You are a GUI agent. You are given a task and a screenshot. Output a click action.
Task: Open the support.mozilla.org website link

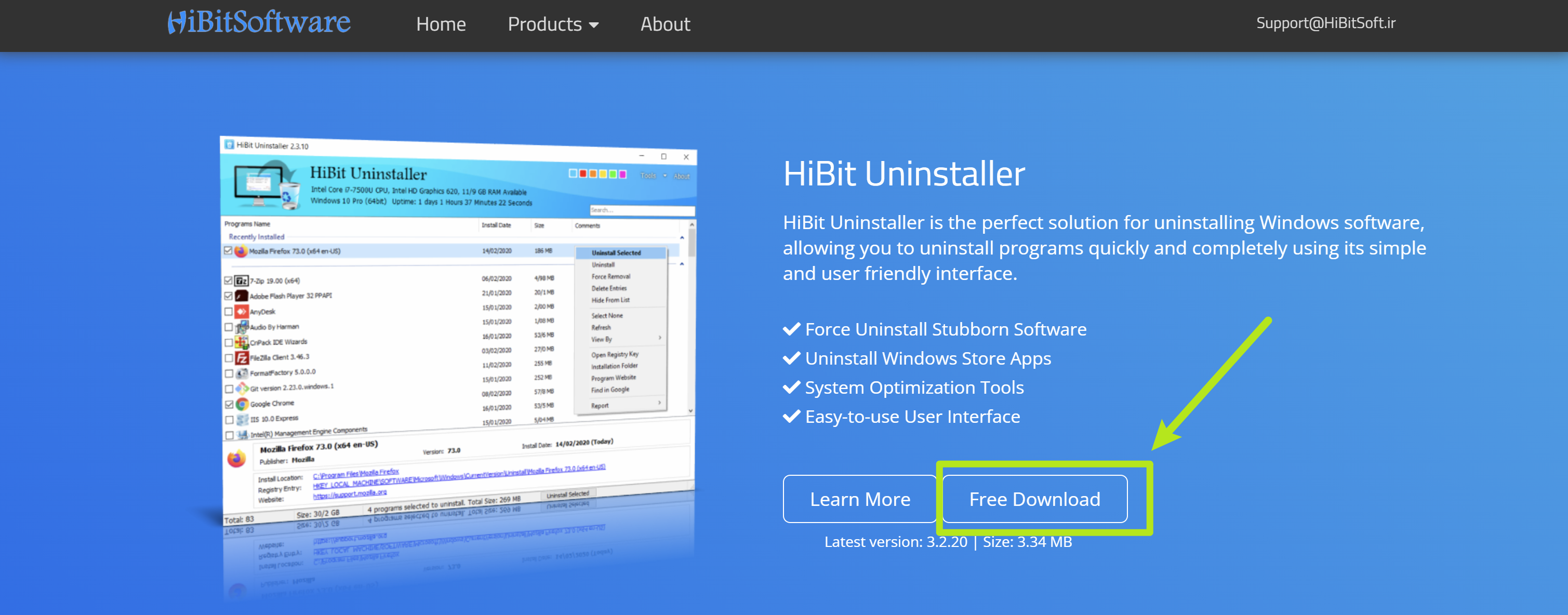(349, 494)
